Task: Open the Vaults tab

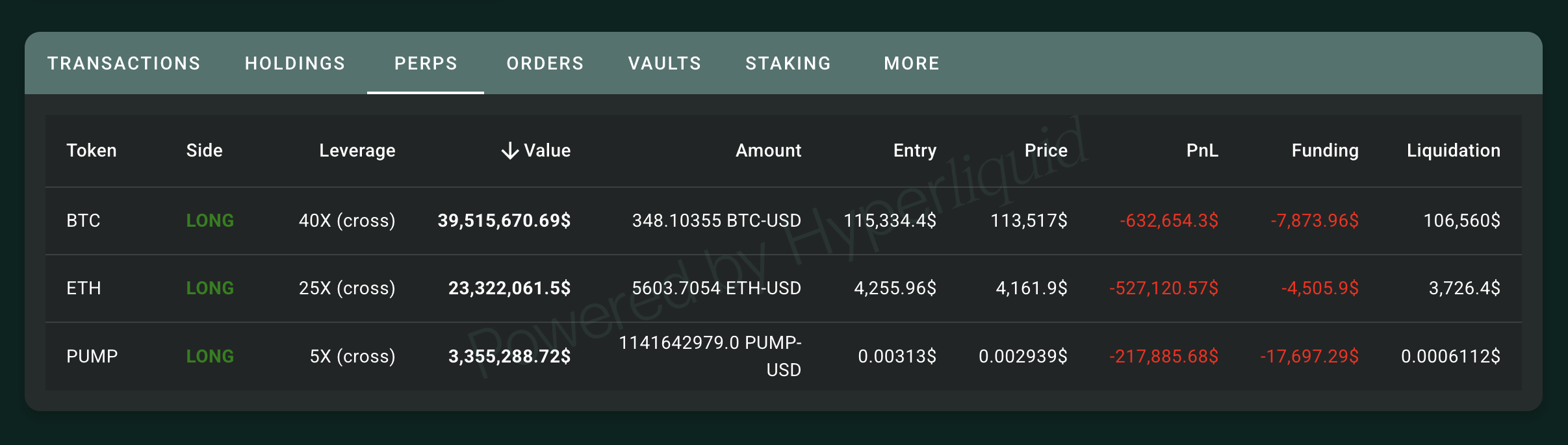Action: pyautogui.click(x=665, y=63)
